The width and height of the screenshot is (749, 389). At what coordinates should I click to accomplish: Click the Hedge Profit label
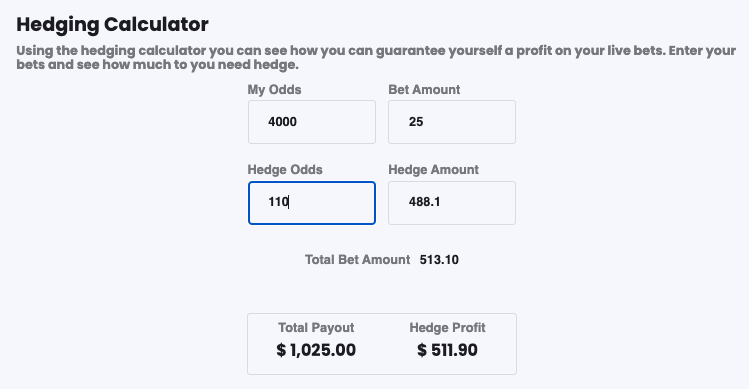point(447,327)
